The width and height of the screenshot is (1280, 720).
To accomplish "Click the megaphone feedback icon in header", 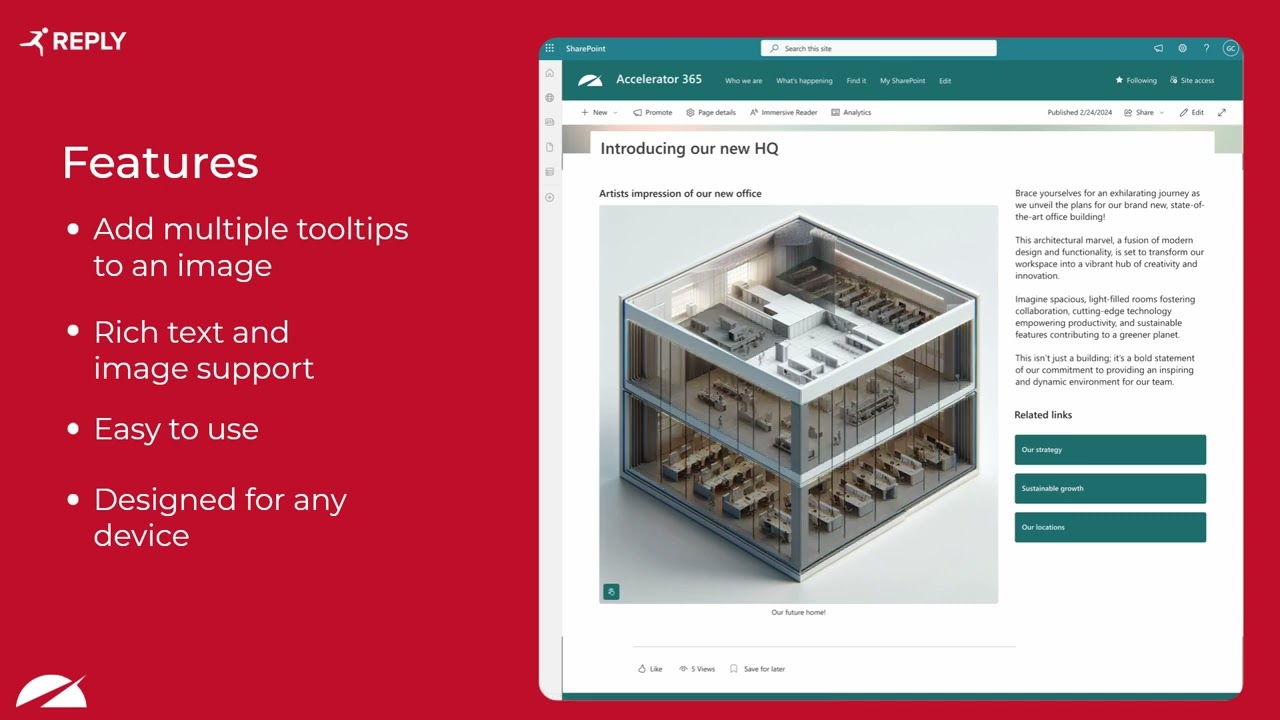I will click(x=1158, y=48).
